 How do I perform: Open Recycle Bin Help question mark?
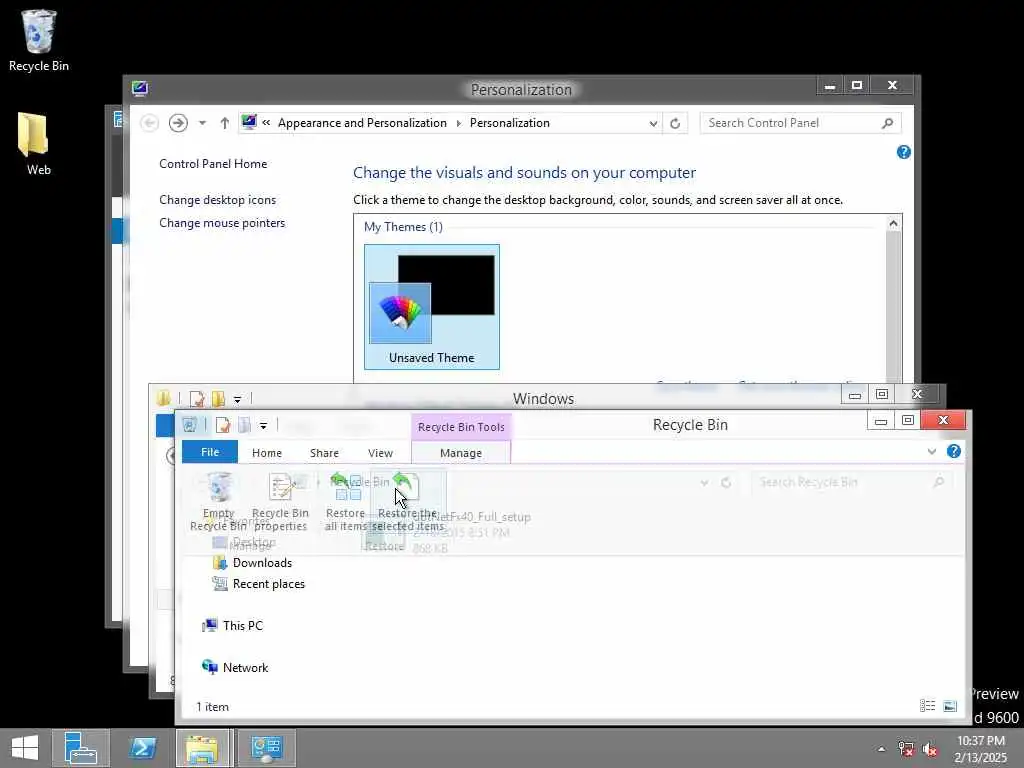click(953, 451)
